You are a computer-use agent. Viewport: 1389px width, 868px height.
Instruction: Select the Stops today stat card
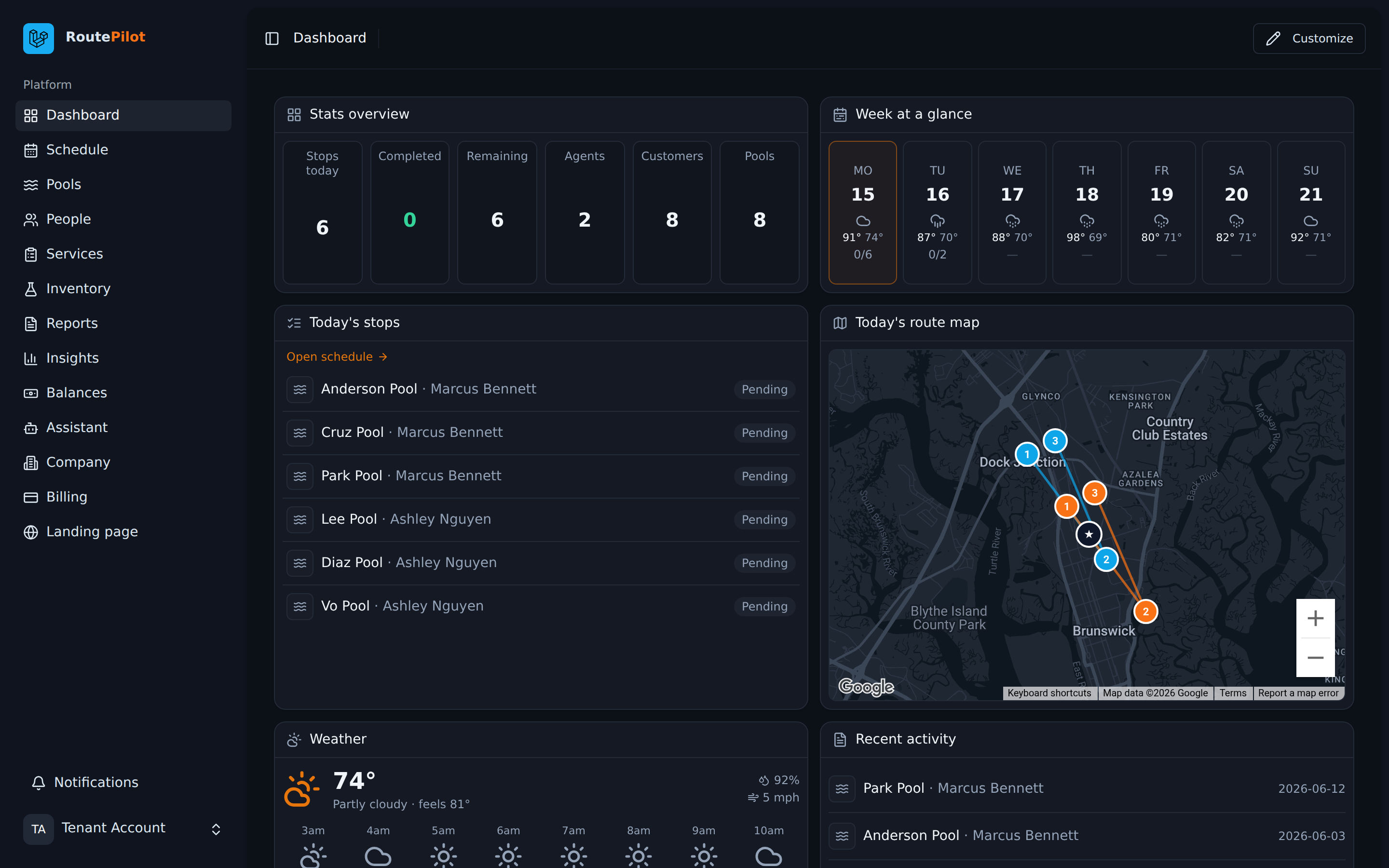coord(323,212)
